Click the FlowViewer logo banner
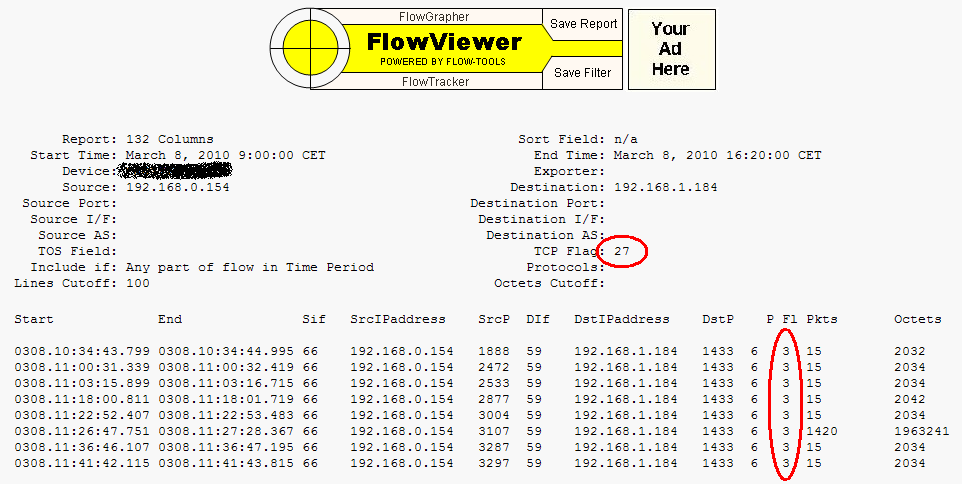This screenshot has width=962, height=484. click(444, 48)
